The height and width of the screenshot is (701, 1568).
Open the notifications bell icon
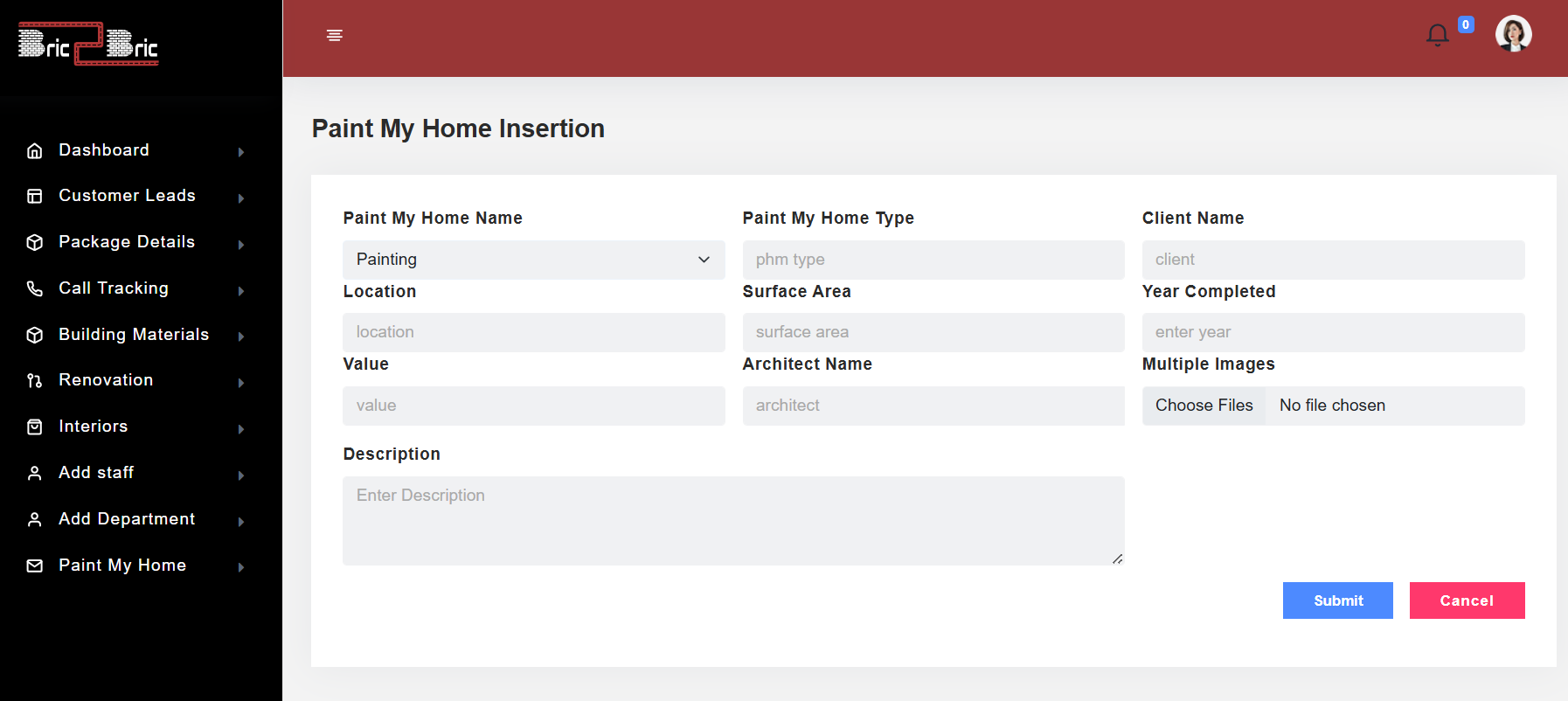(1437, 35)
